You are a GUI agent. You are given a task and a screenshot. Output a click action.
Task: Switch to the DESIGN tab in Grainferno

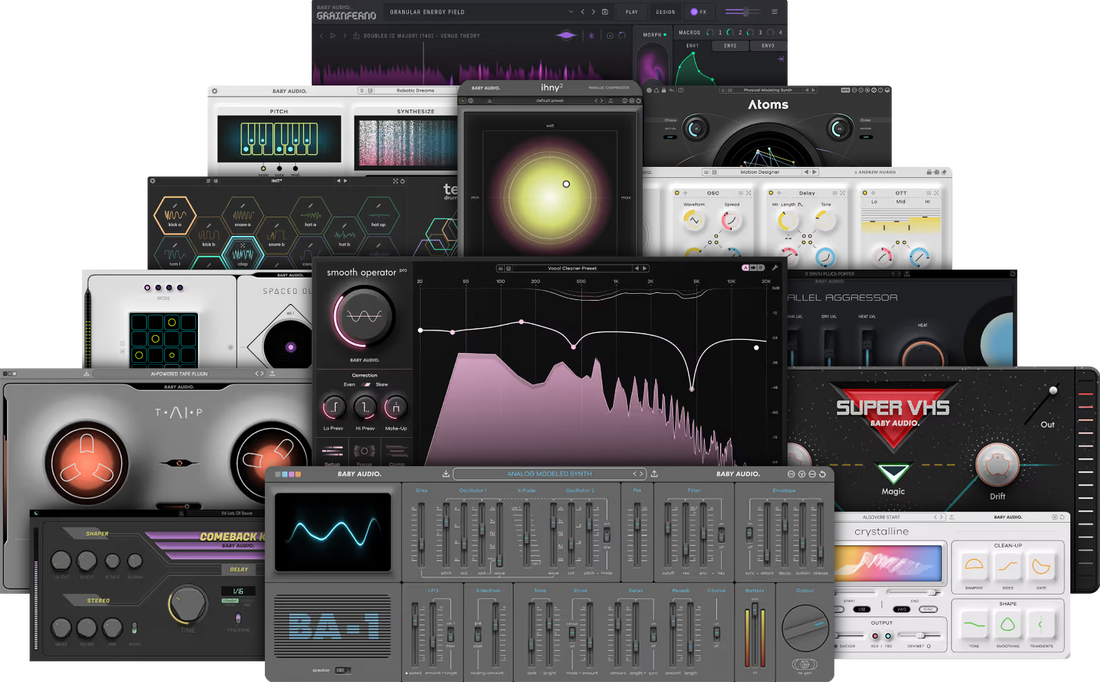665,12
